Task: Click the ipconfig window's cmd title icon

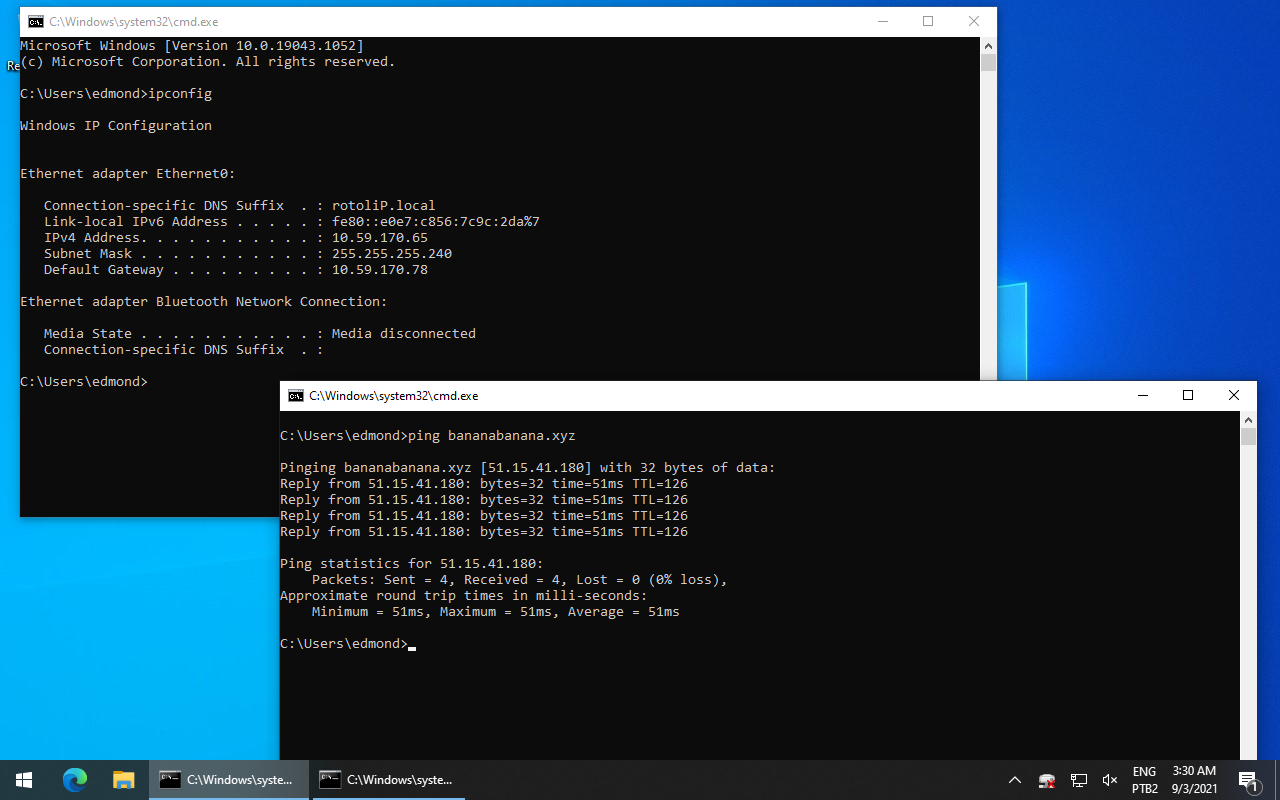Action: 36,22
